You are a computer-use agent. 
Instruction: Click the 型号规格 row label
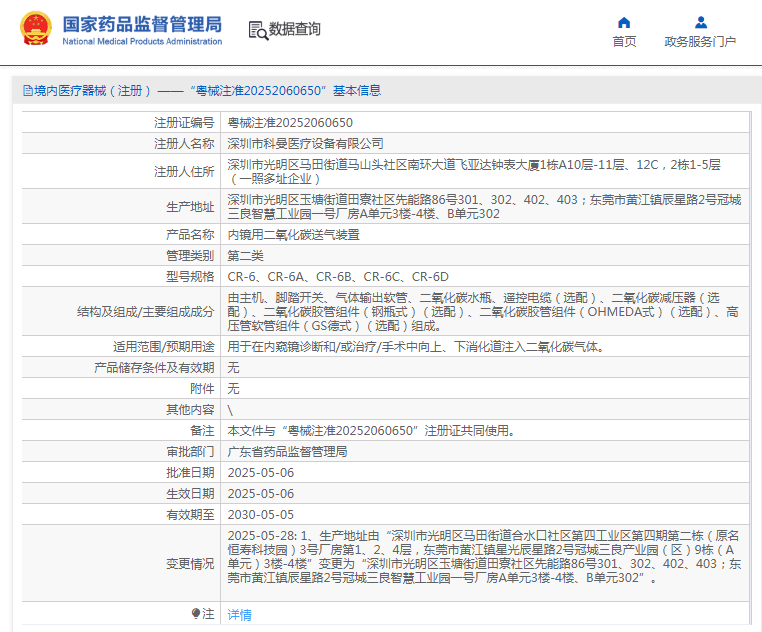(190, 277)
